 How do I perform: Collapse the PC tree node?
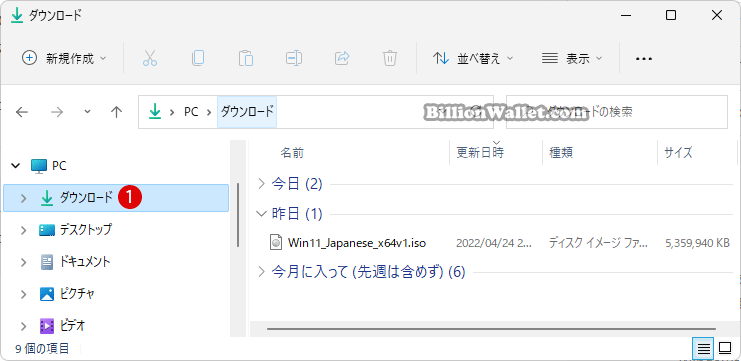tap(16, 166)
